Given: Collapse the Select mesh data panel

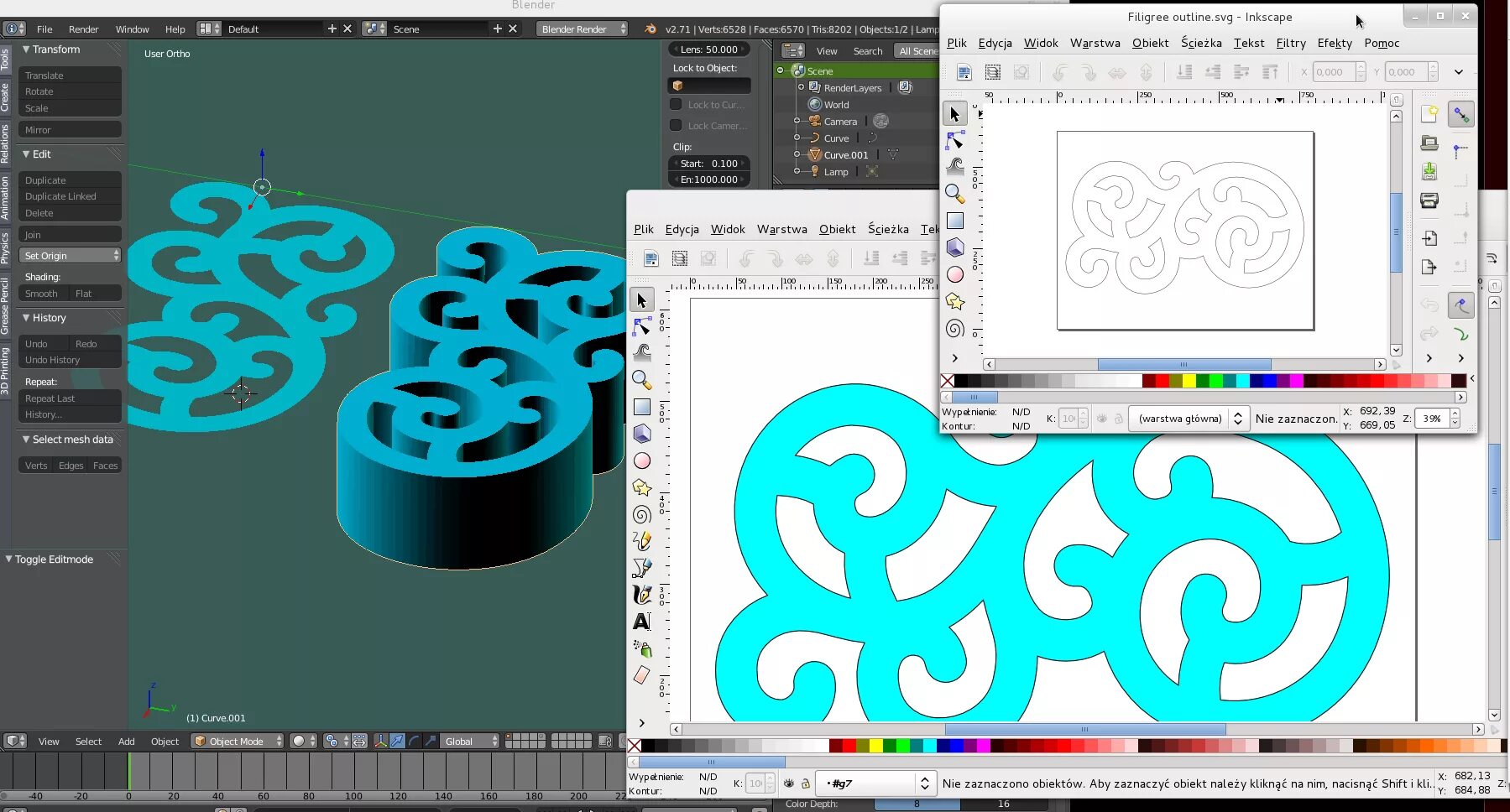Looking at the screenshot, I should [x=26, y=440].
